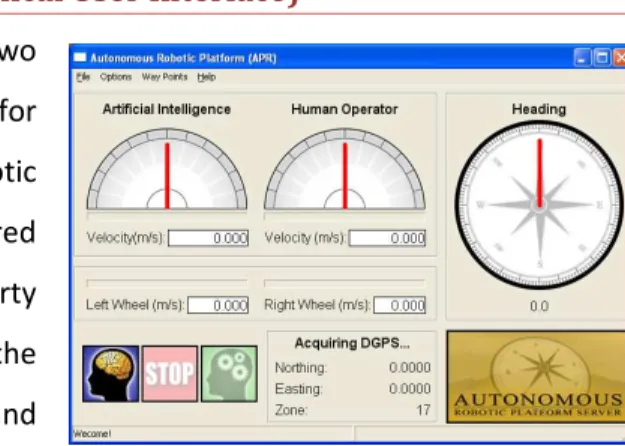Click the Autonomous Robotic Platform Server logo

click(536, 377)
